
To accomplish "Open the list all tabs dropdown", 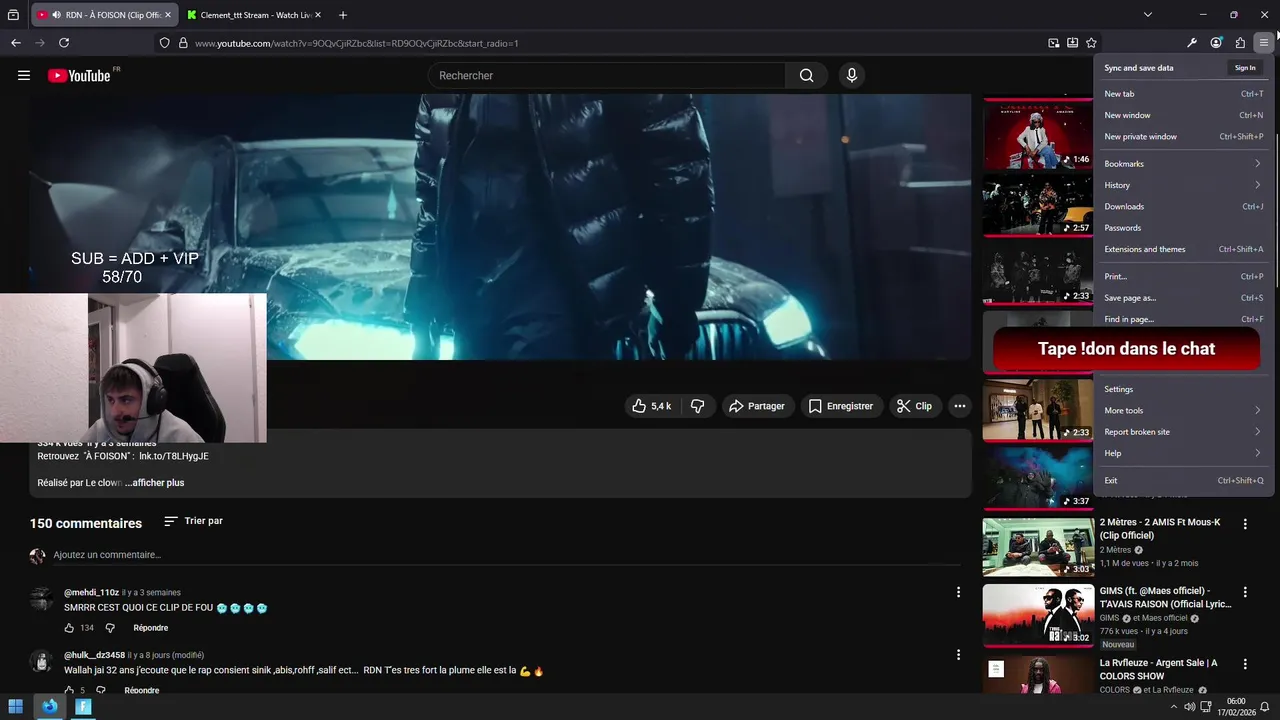I will 1148,15.
